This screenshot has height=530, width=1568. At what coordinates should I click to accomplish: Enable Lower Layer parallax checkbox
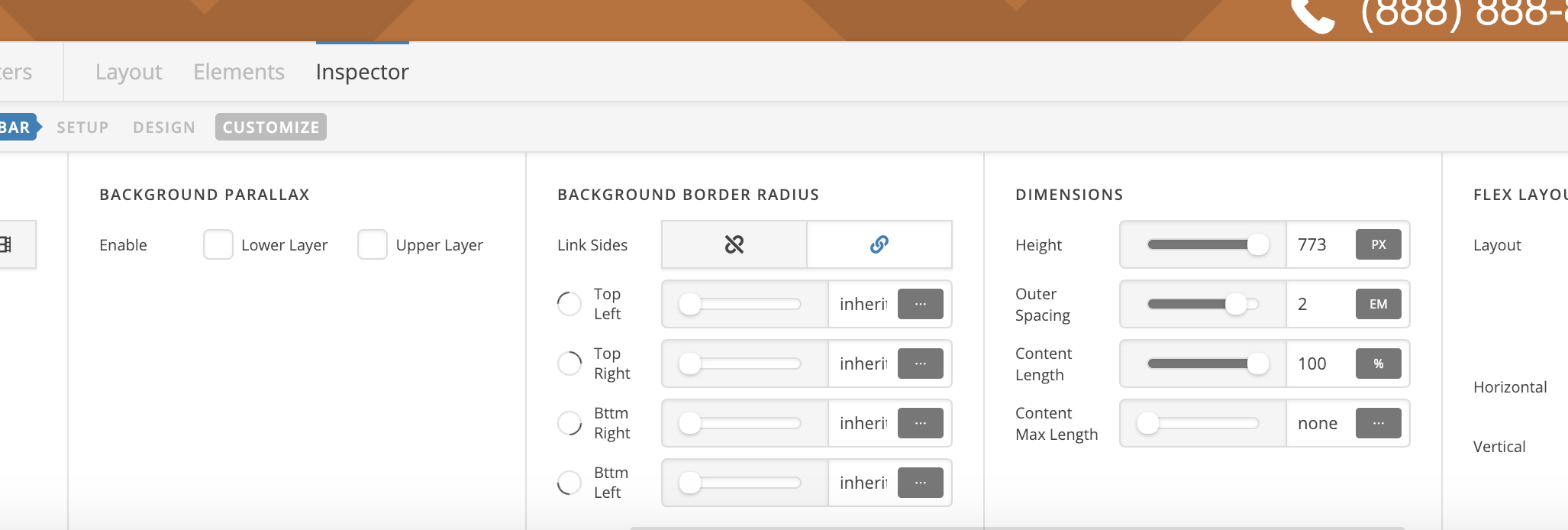(x=218, y=244)
